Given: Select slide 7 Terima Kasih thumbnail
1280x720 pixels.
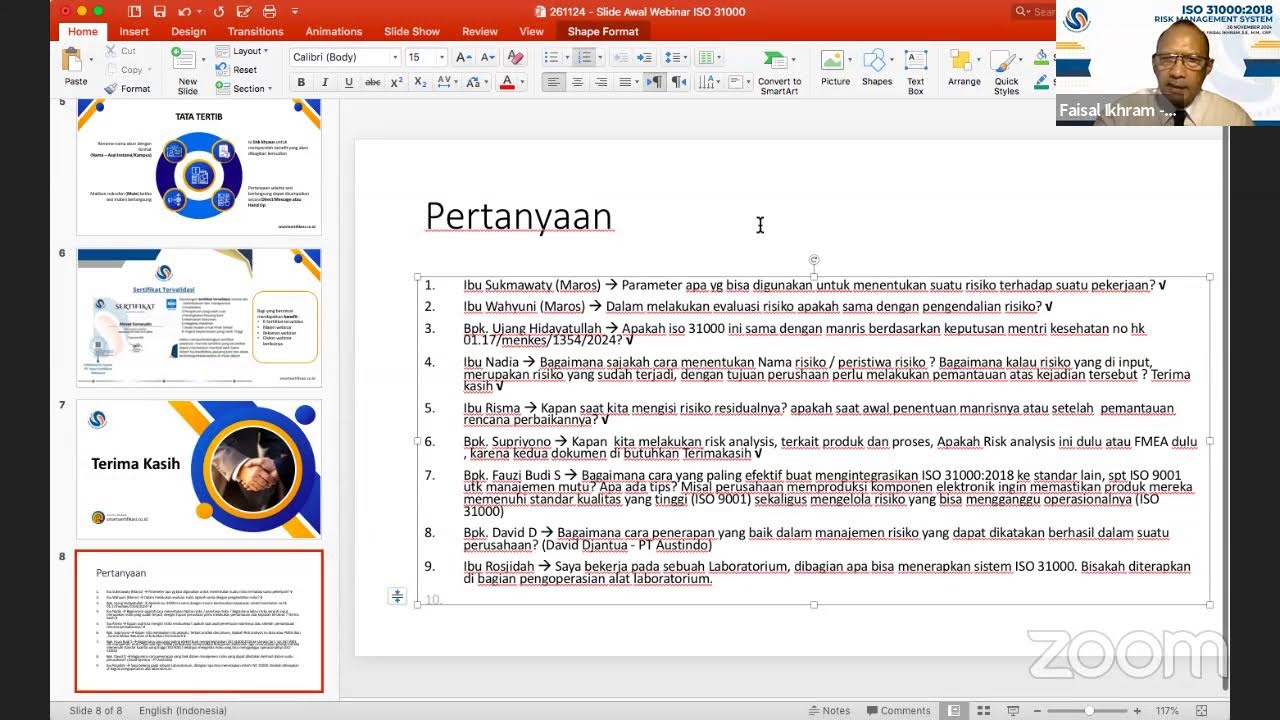Looking at the screenshot, I should [x=199, y=469].
